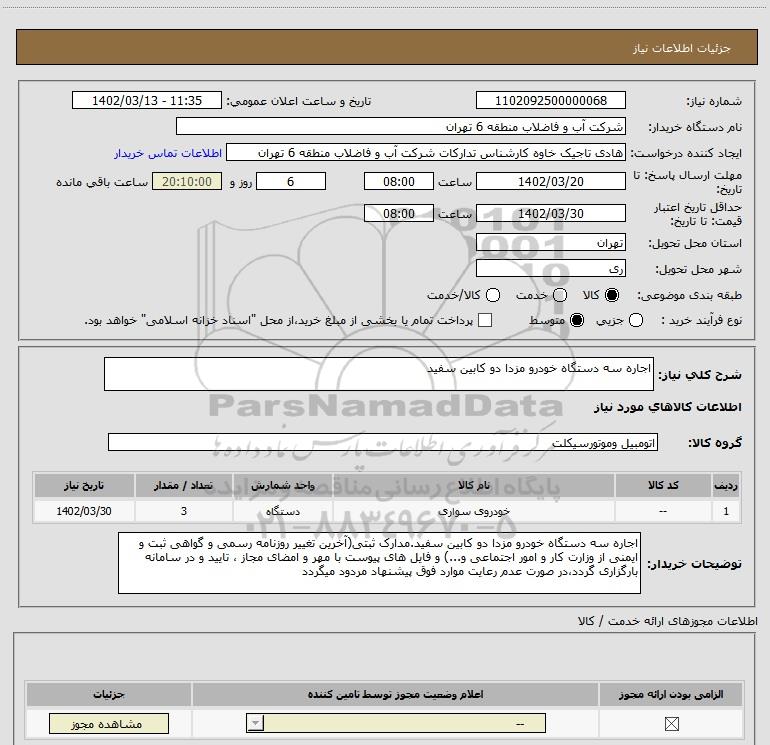Click the delivery city ری field
The image size is (770, 745).
tap(550, 269)
